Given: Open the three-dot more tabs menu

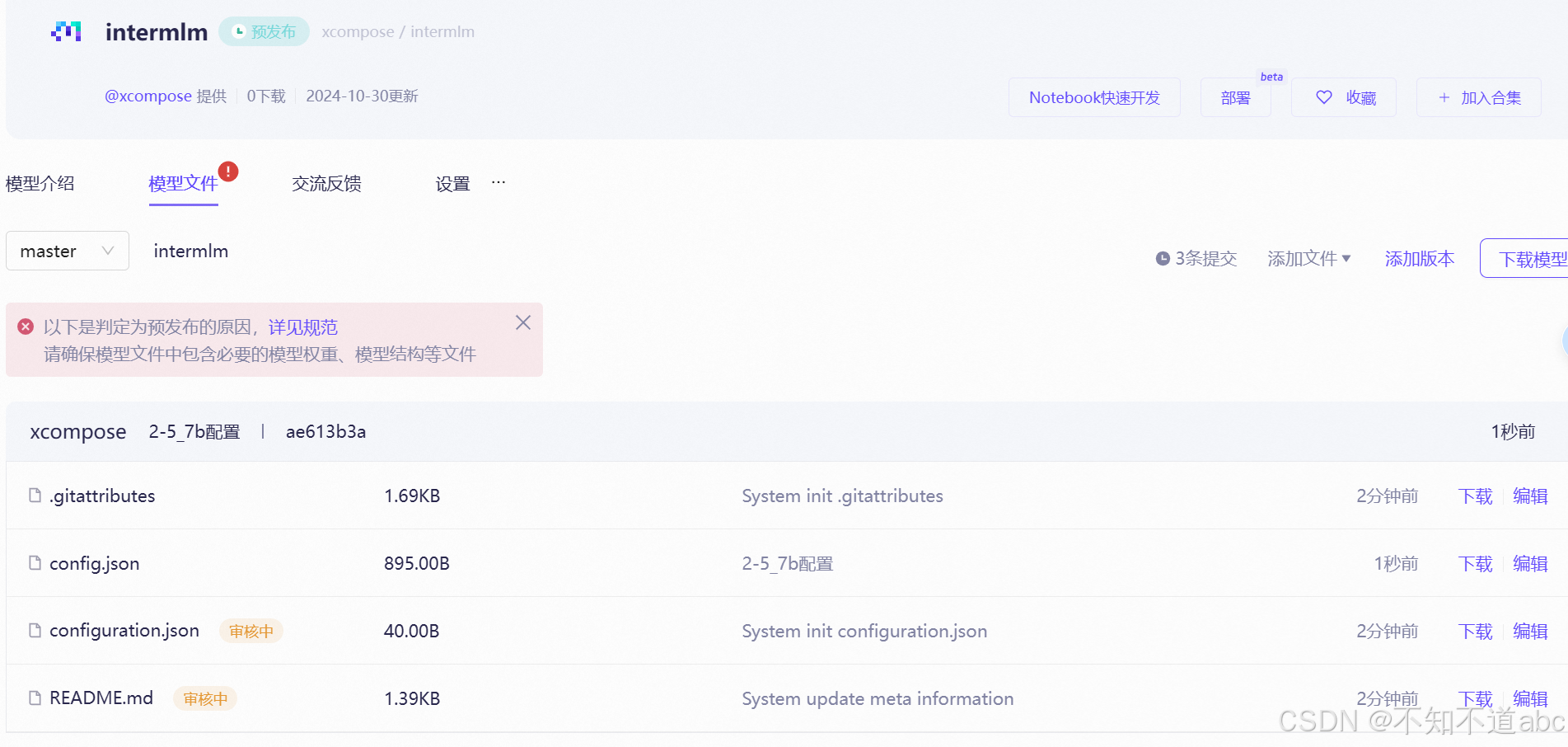Looking at the screenshot, I should [x=498, y=182].
